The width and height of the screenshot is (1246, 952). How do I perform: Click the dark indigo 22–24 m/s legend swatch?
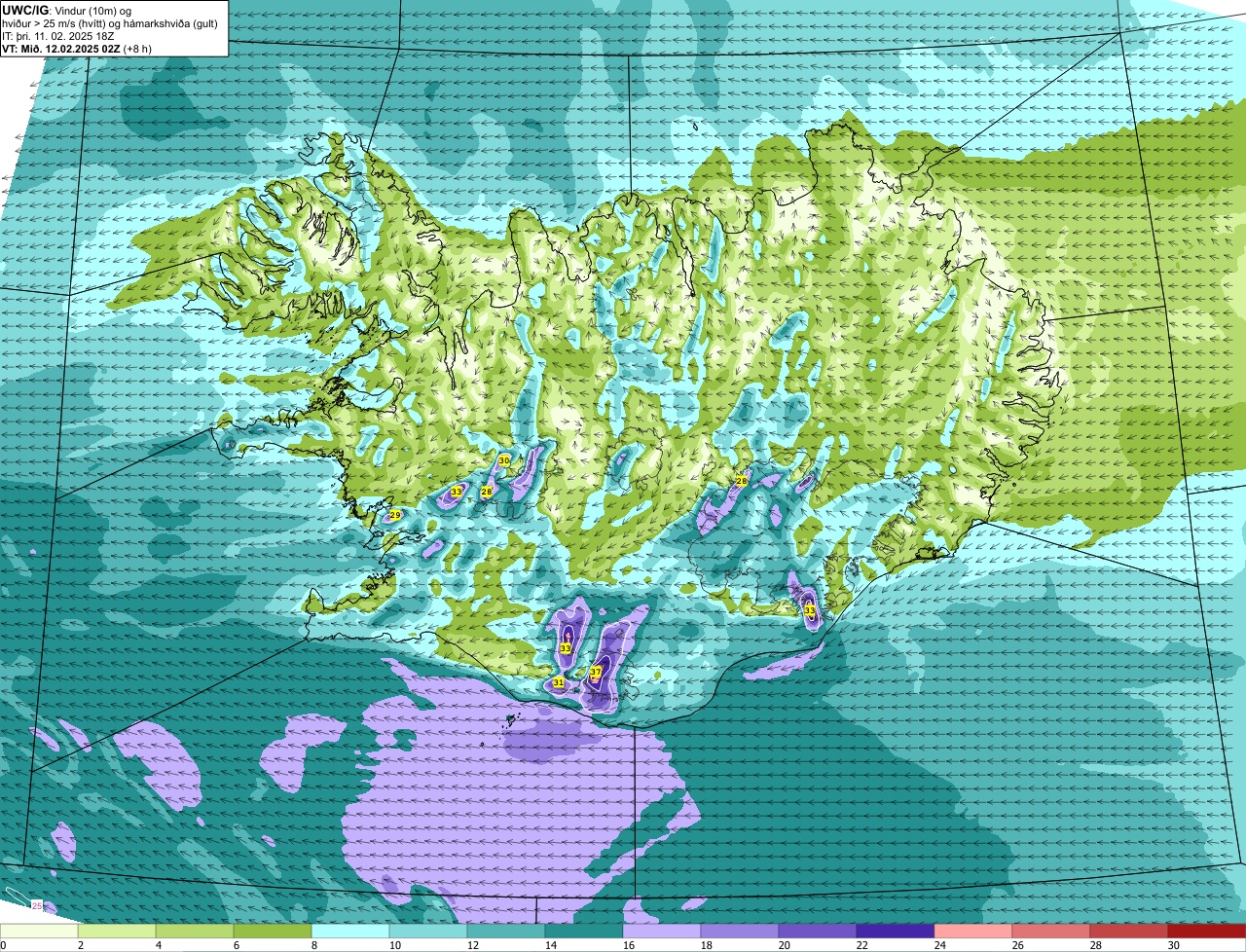coord(896,932)
